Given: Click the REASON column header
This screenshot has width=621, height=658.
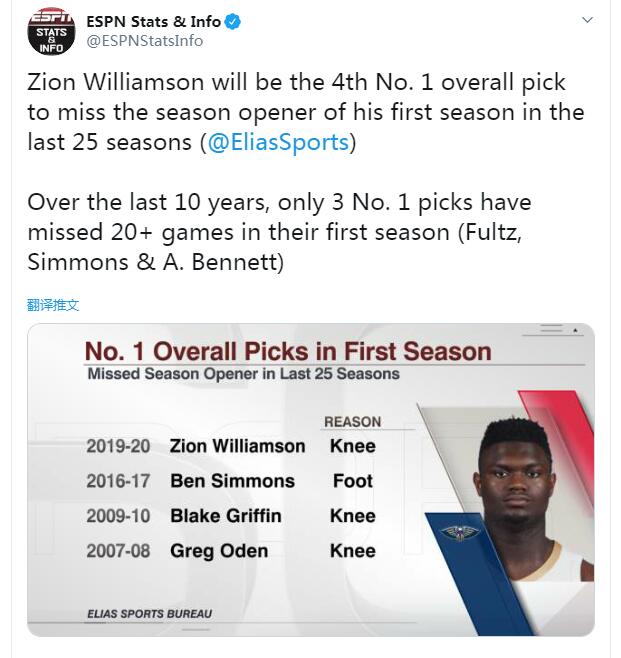Looking at the screenshot, I should coord(352,422).
